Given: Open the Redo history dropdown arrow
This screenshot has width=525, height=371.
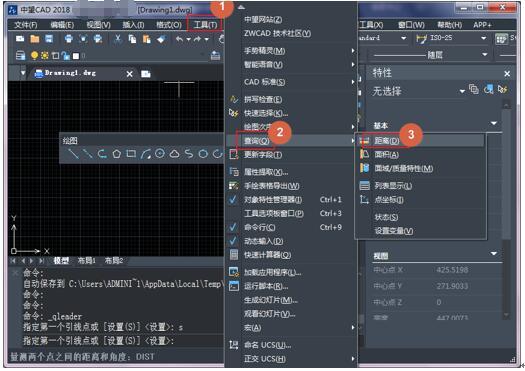Looking at the screenshot, I should click(x=207, y=40).
